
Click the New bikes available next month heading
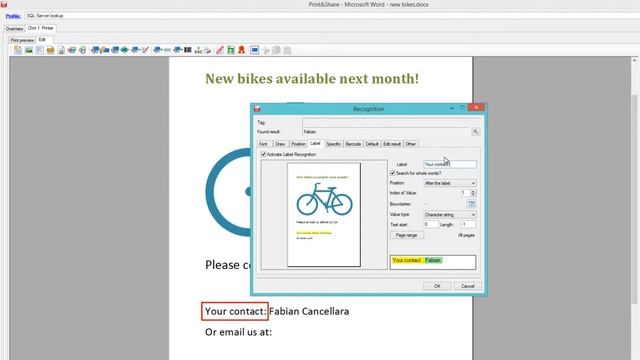[x=312, y=78]
